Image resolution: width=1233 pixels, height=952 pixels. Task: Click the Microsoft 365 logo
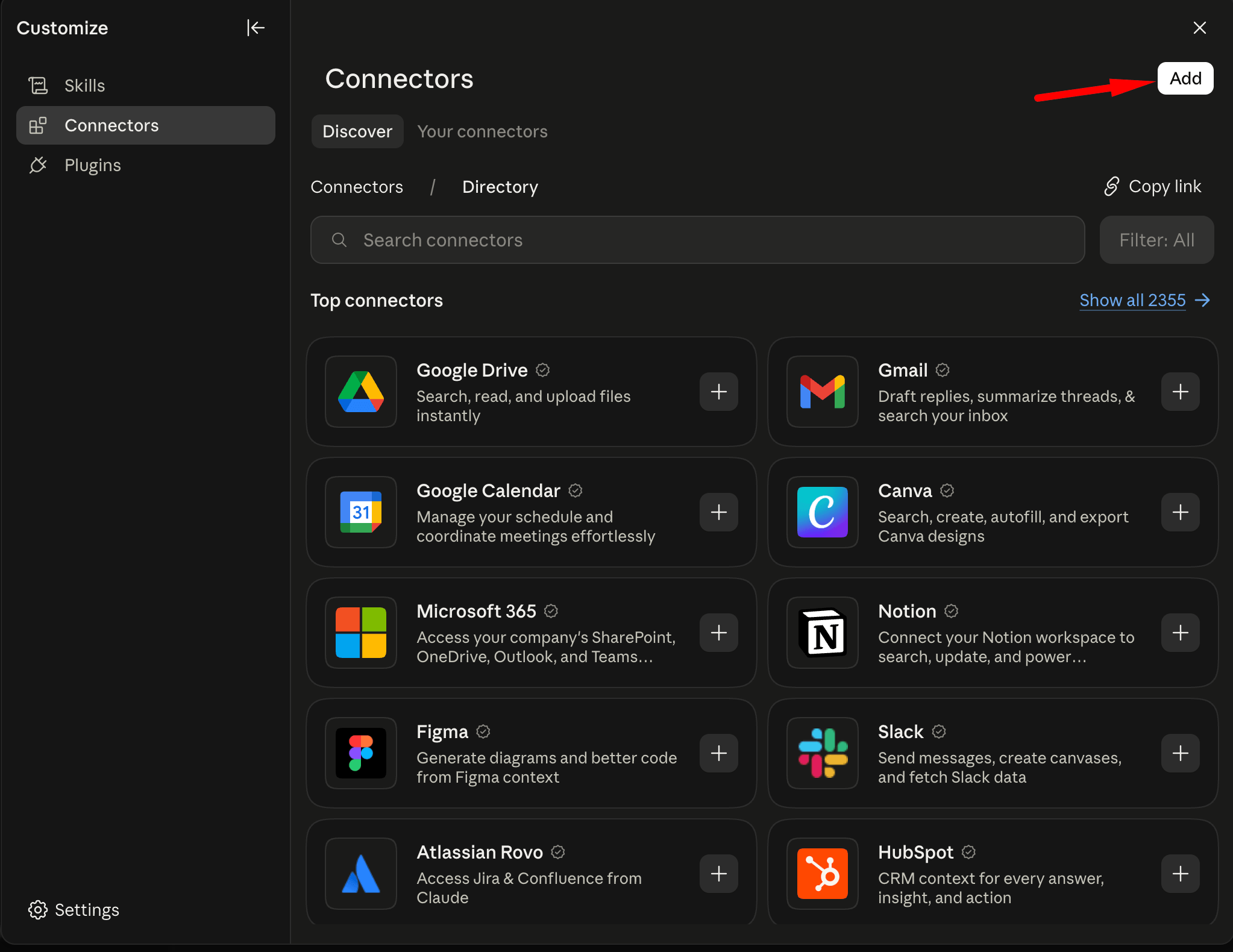point(361,633)
